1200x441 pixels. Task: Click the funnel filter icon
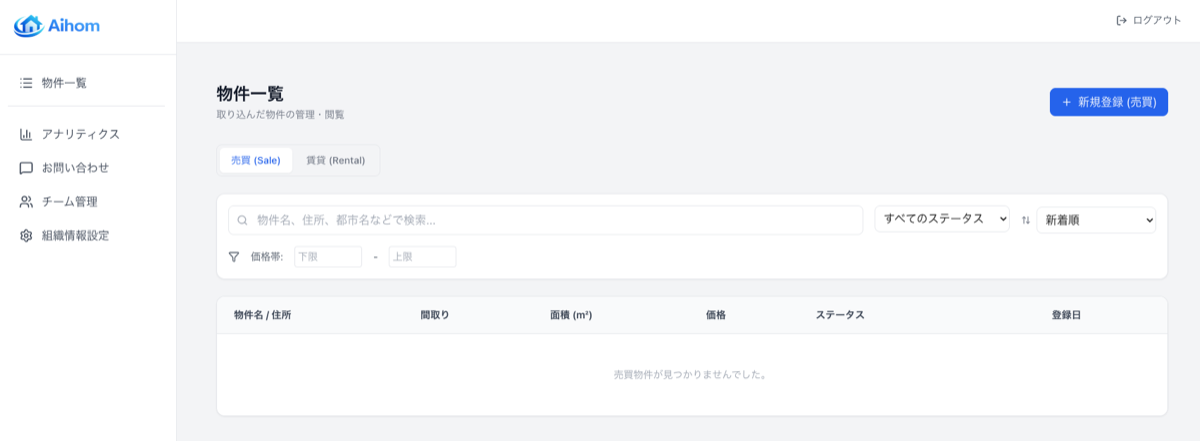coord(234,257)
